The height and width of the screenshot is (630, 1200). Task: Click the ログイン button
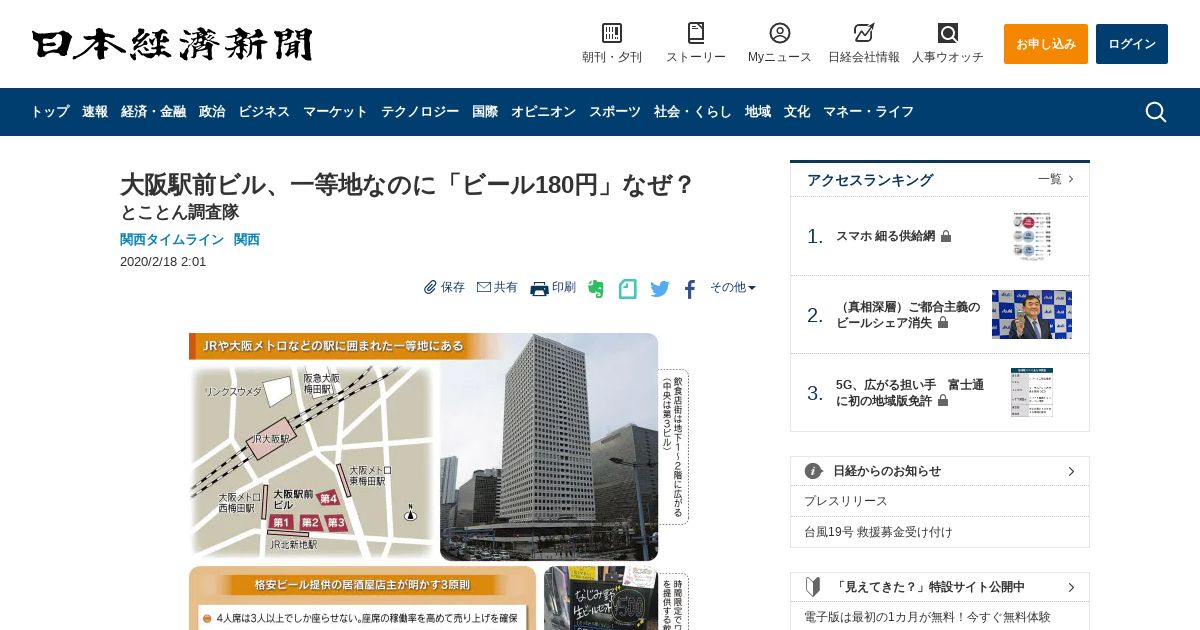(x=1132, y=44)
